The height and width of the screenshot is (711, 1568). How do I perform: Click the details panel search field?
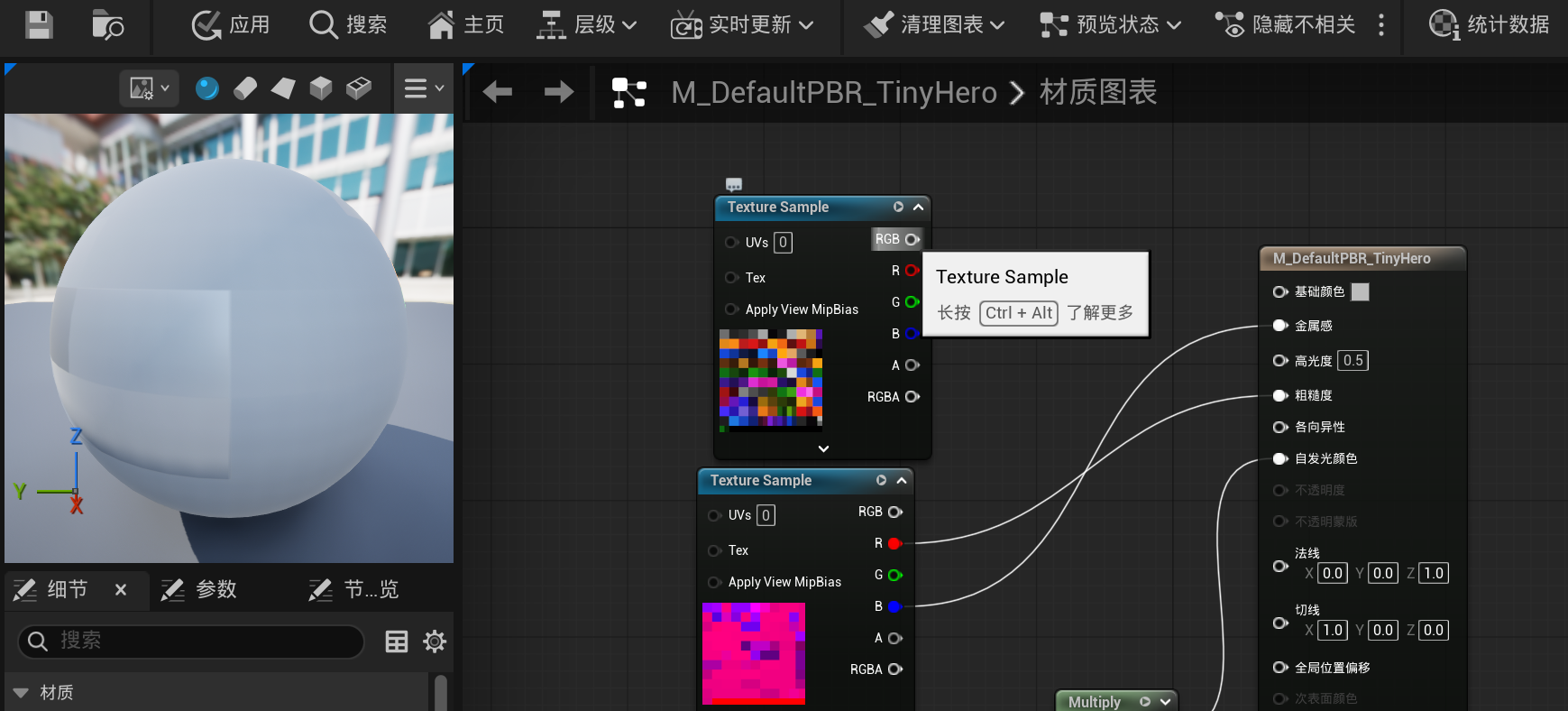point(191,641)
